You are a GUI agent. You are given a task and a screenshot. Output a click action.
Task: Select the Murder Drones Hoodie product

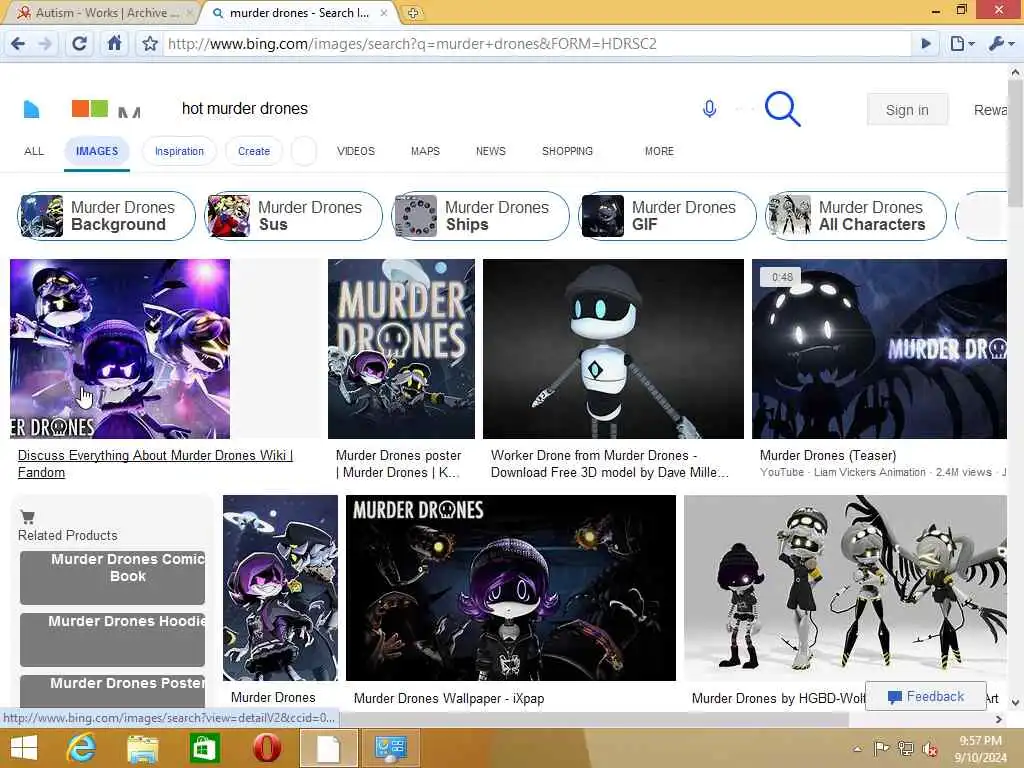[x=112, y=639]
